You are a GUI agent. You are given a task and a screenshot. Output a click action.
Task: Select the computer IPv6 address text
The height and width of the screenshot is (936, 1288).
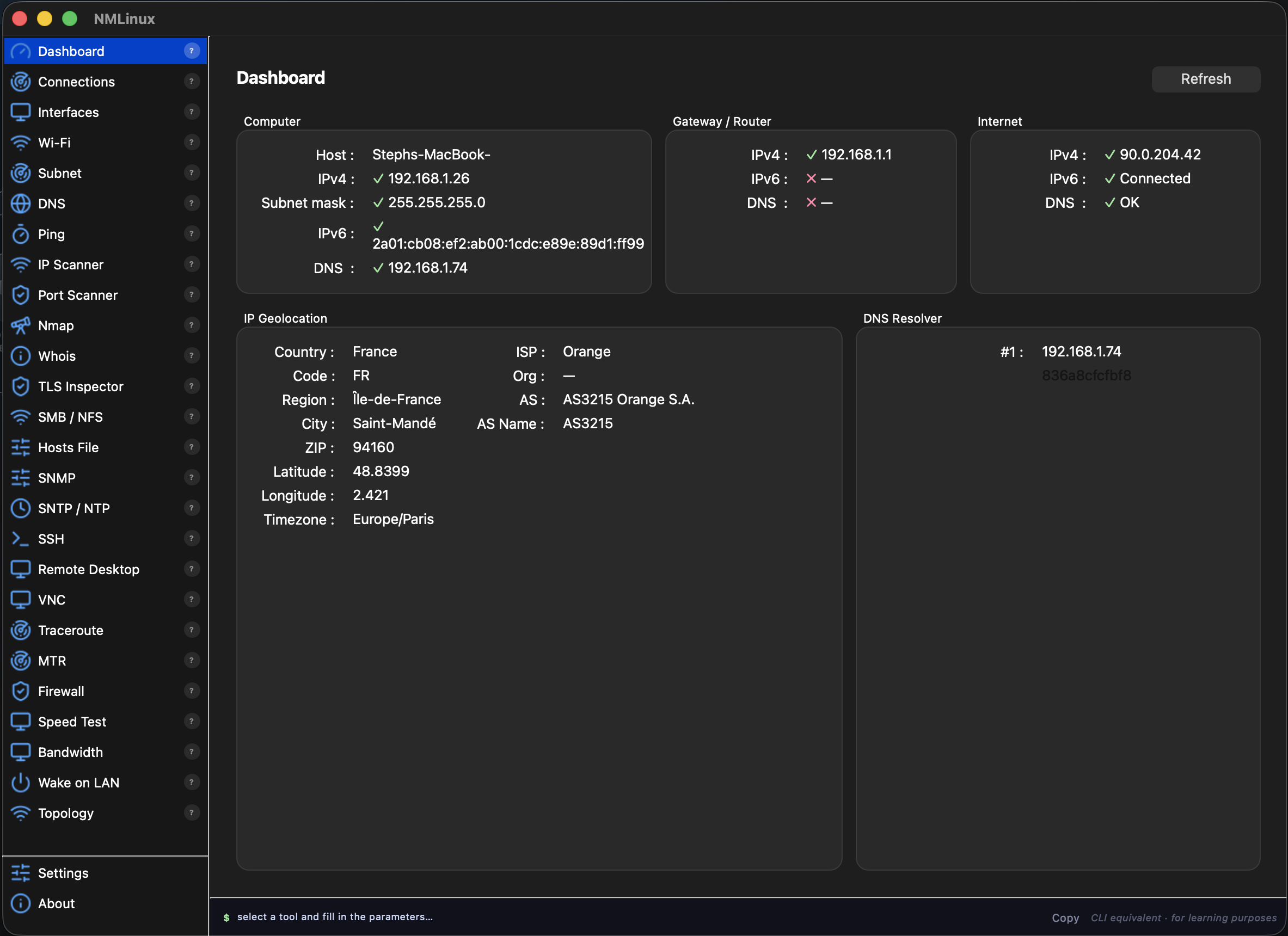click(508, 244)
